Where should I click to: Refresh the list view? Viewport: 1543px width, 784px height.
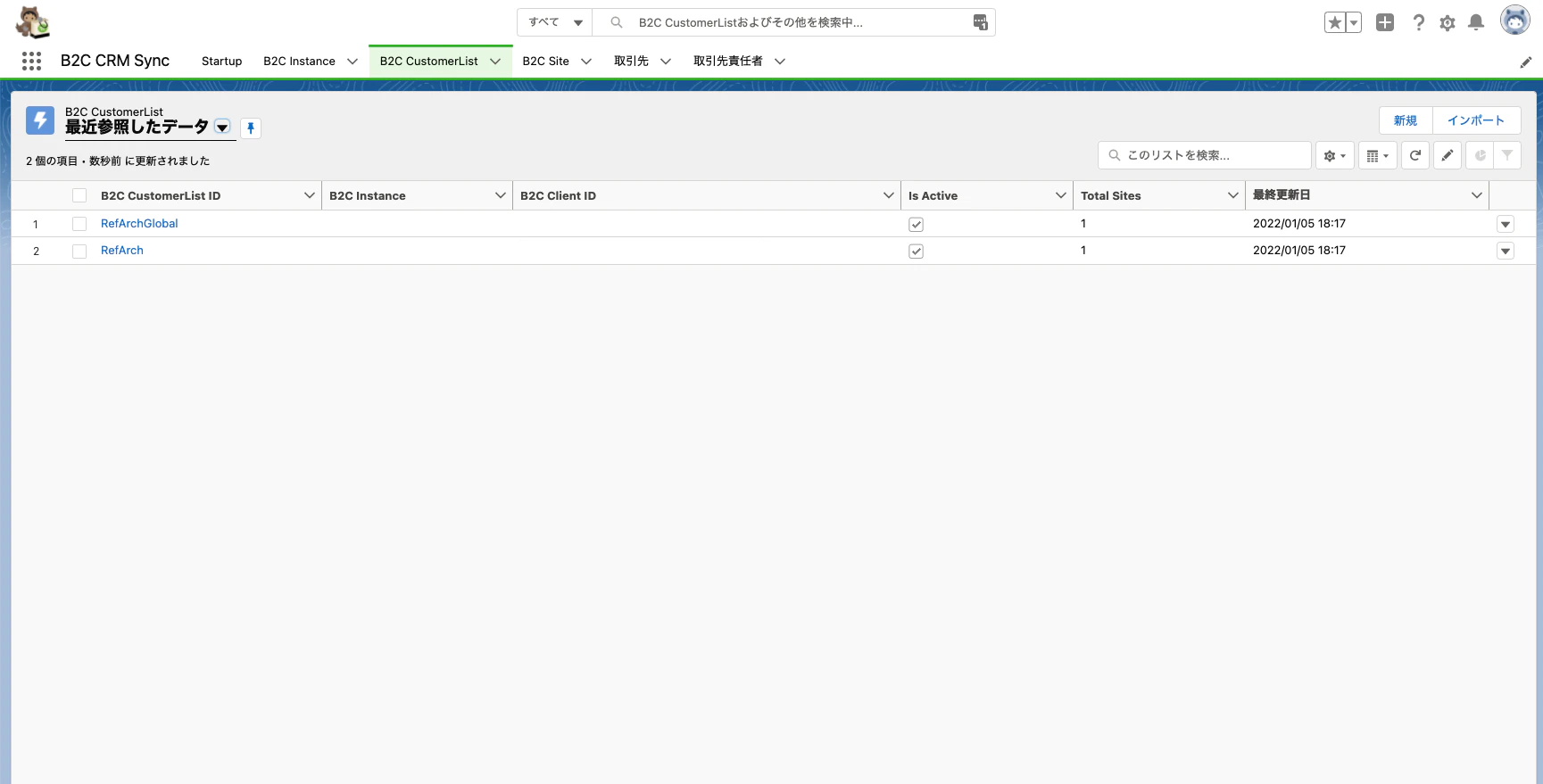(1415, 155)
